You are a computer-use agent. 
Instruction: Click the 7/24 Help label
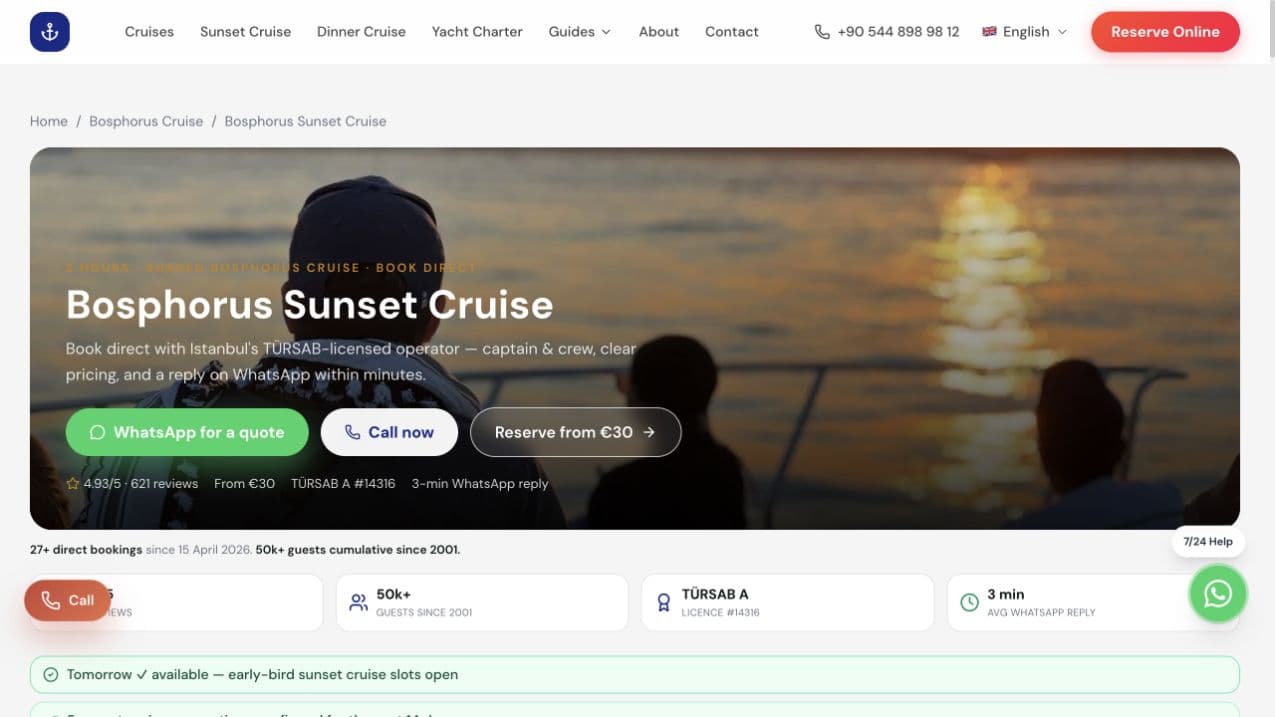coord(1207,542)
